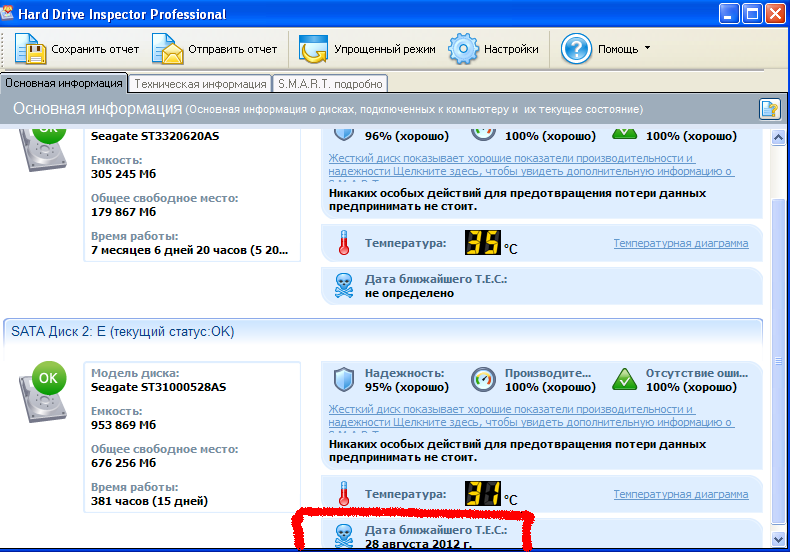The image size is (790, 552).
Task: Click the Сохранить отчет label
Action: click(x=95, y=49)
